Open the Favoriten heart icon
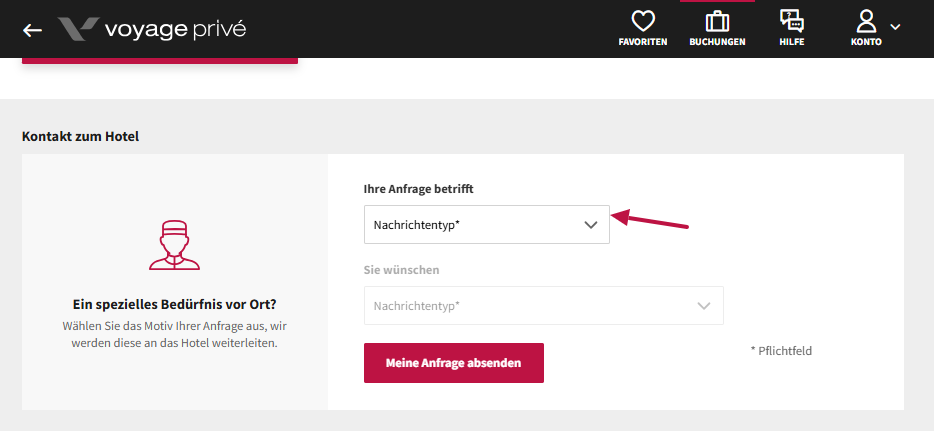The image size is (934, 431). [643, 22]
